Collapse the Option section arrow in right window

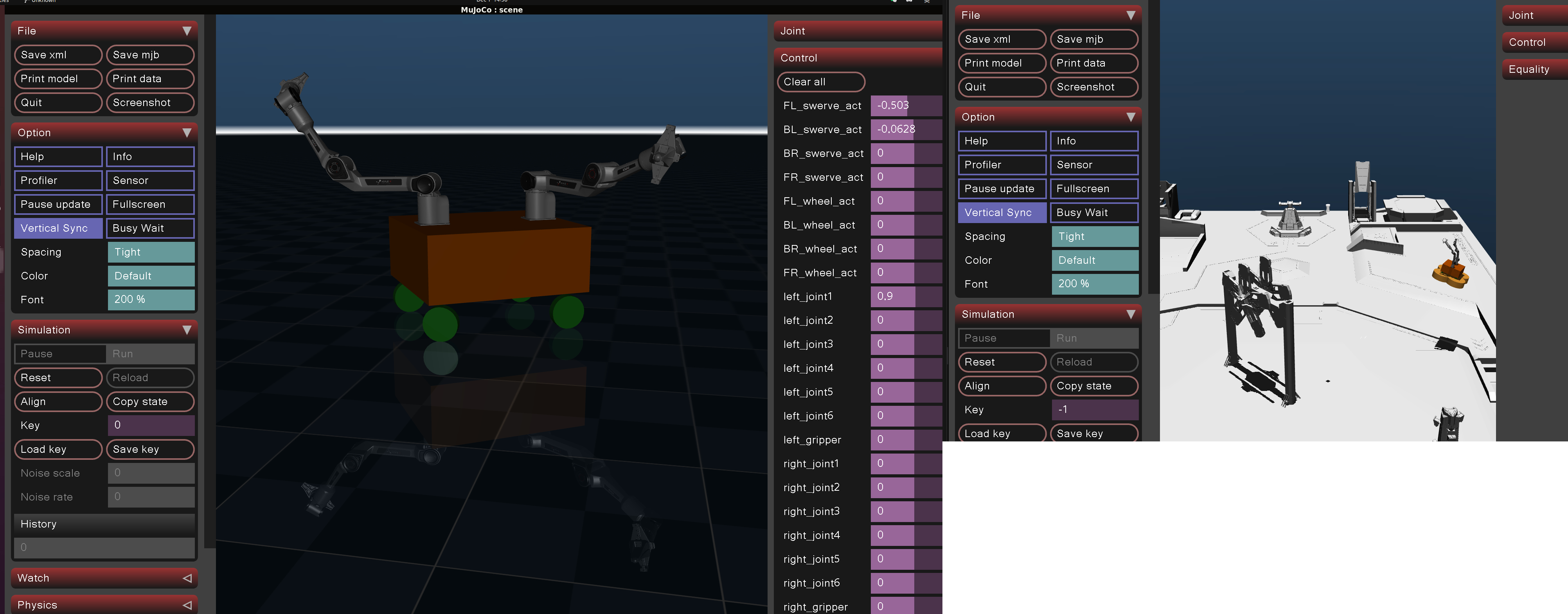tap(1131, 117)
